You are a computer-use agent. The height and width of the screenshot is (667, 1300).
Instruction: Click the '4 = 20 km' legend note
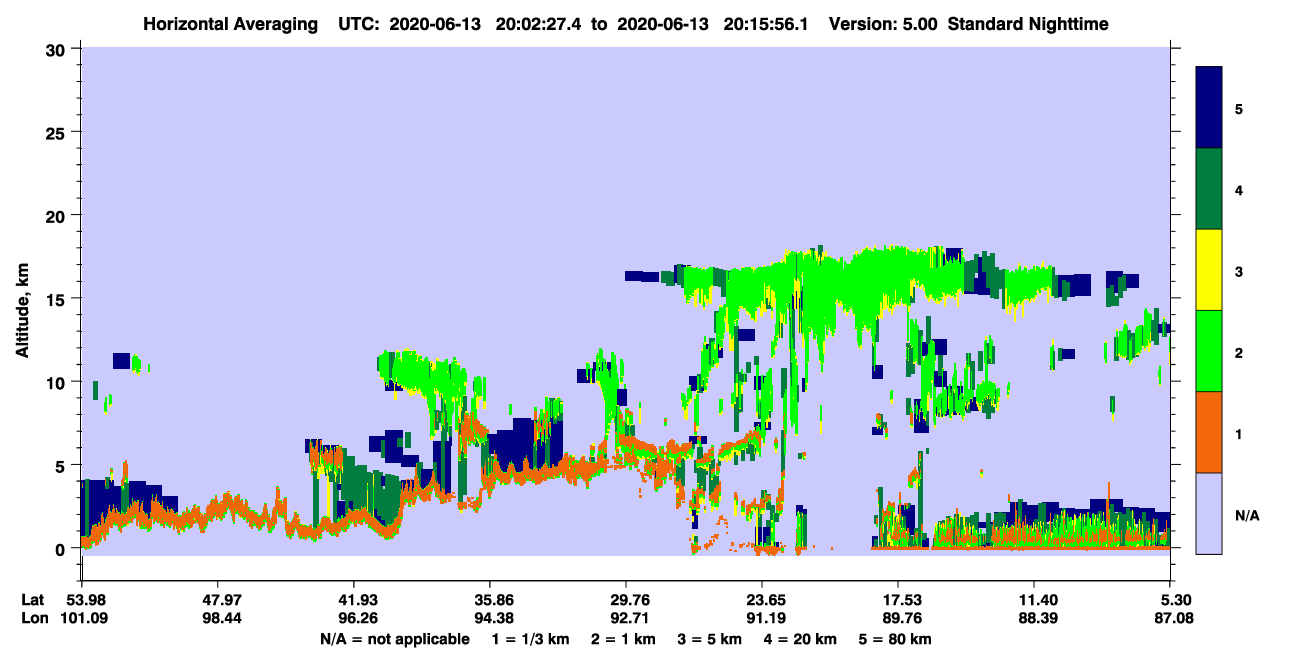[801, 639]
